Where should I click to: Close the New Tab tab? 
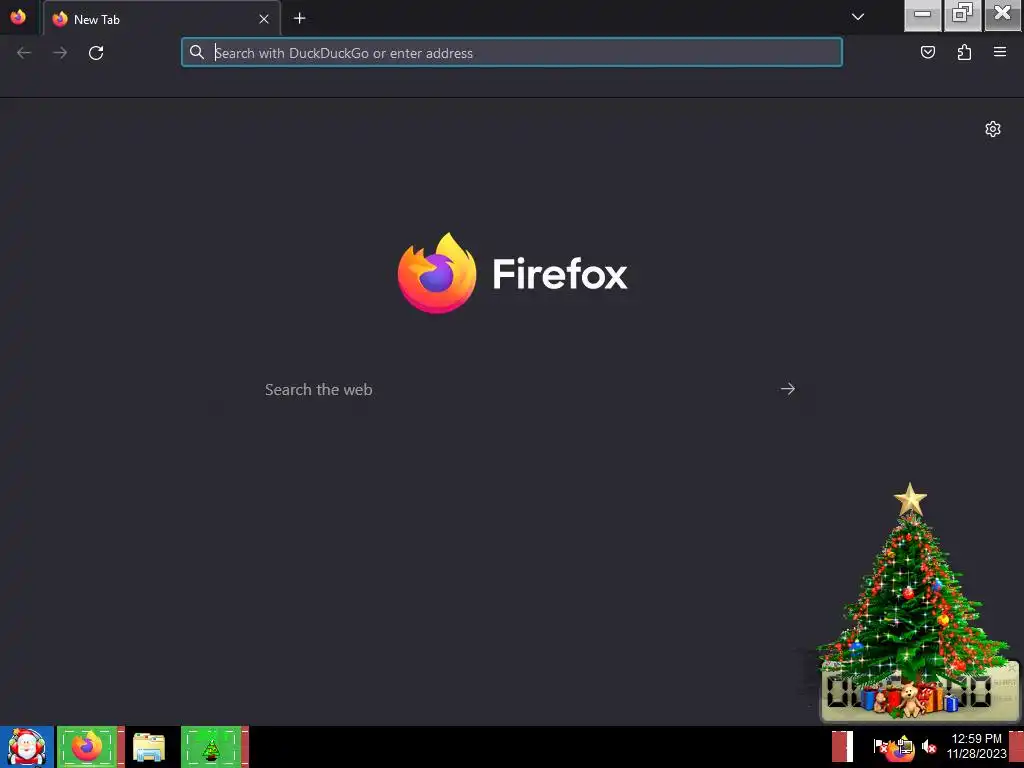[x=264, y=19]
